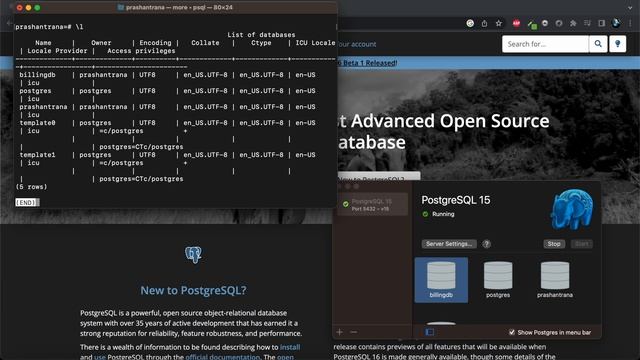Open the postgres database icon
This screenshot has height=360, width=640.
click(498, 280)
